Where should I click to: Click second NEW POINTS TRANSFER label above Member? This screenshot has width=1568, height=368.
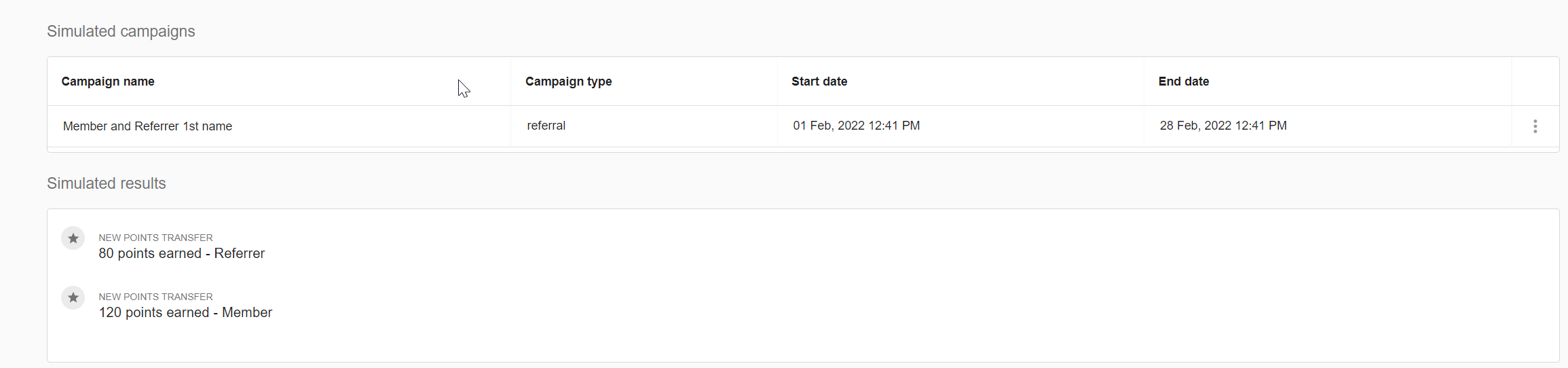pyautogui.click(x=155, y=297)
